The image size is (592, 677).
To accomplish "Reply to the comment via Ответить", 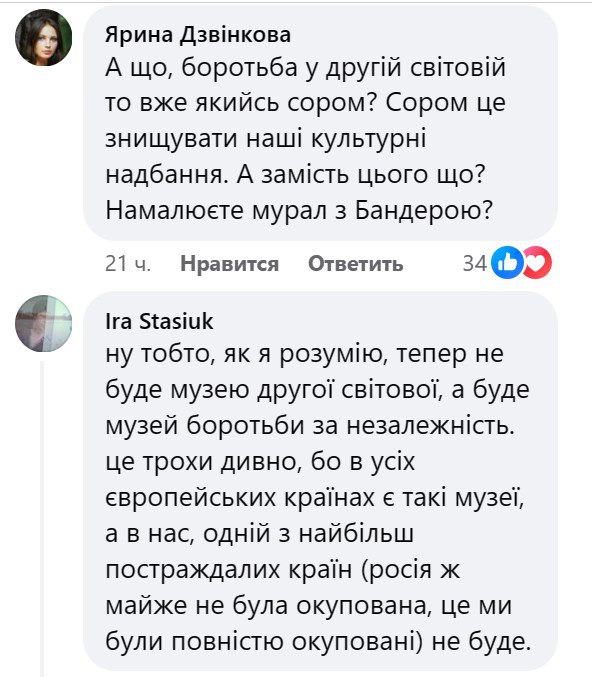I will (x=355, y=263).
